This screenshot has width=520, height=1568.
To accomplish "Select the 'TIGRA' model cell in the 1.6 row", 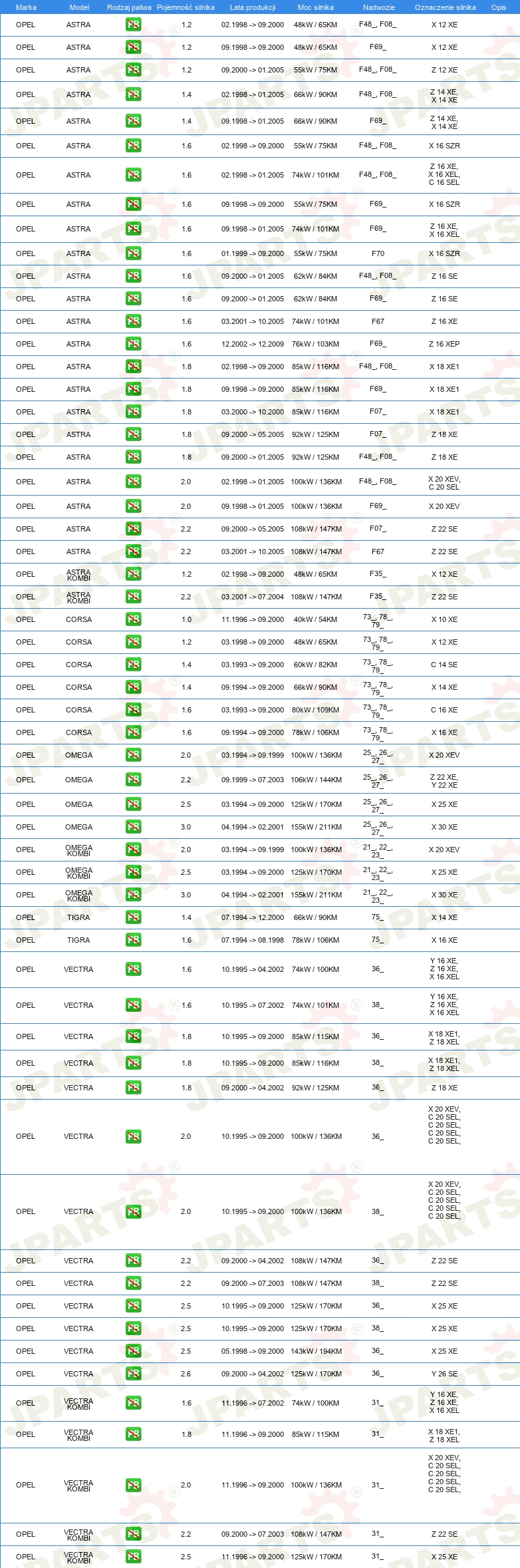I will click(x=78, y=940).
